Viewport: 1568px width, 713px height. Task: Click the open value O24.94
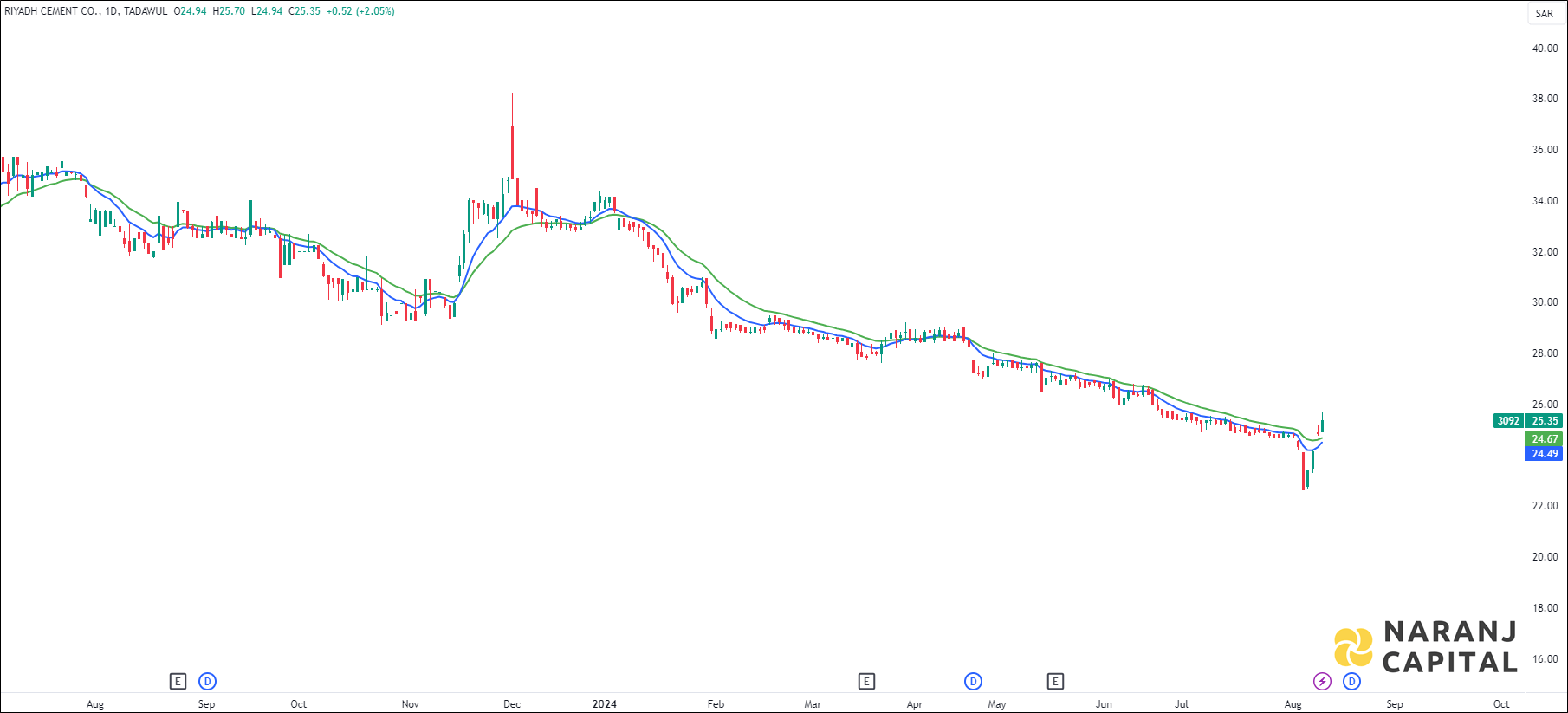click(x=190, y=11)
